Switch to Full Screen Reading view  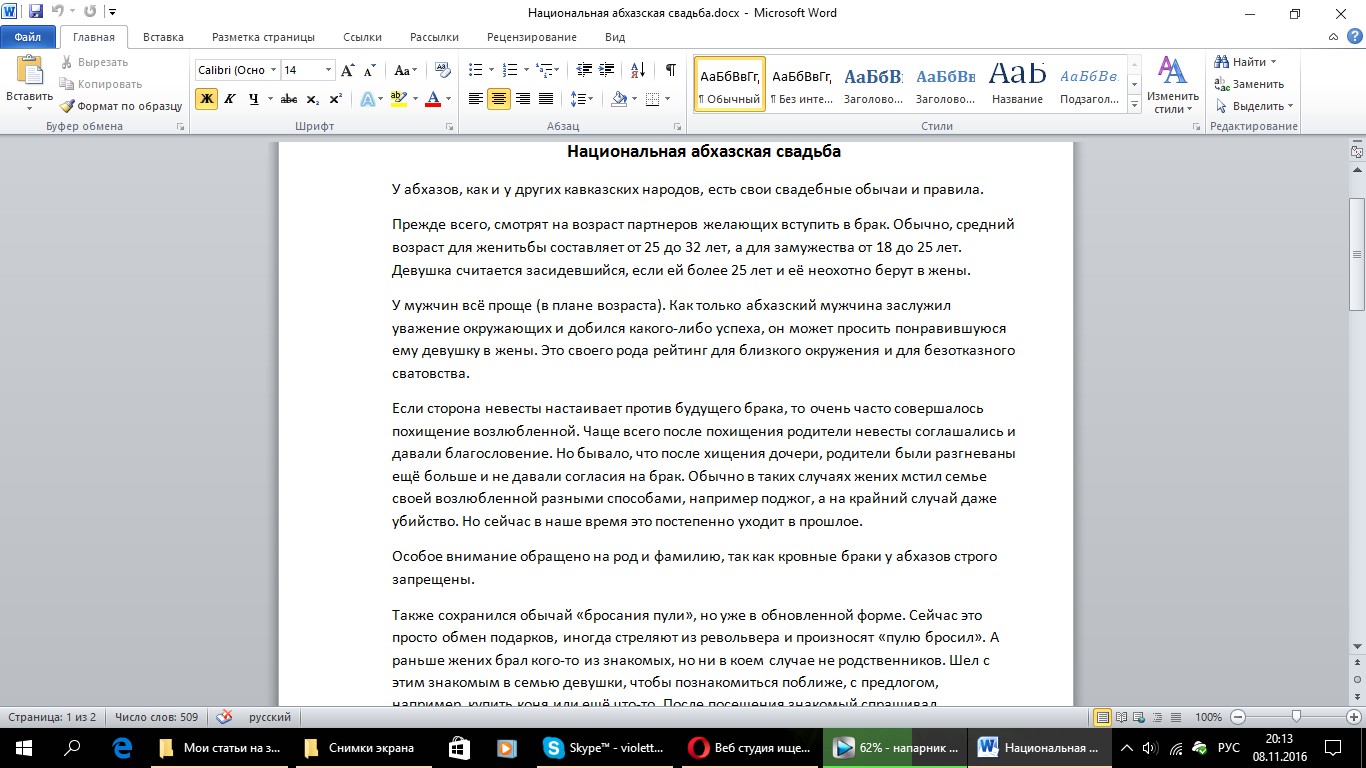[x=1121, y=717]
